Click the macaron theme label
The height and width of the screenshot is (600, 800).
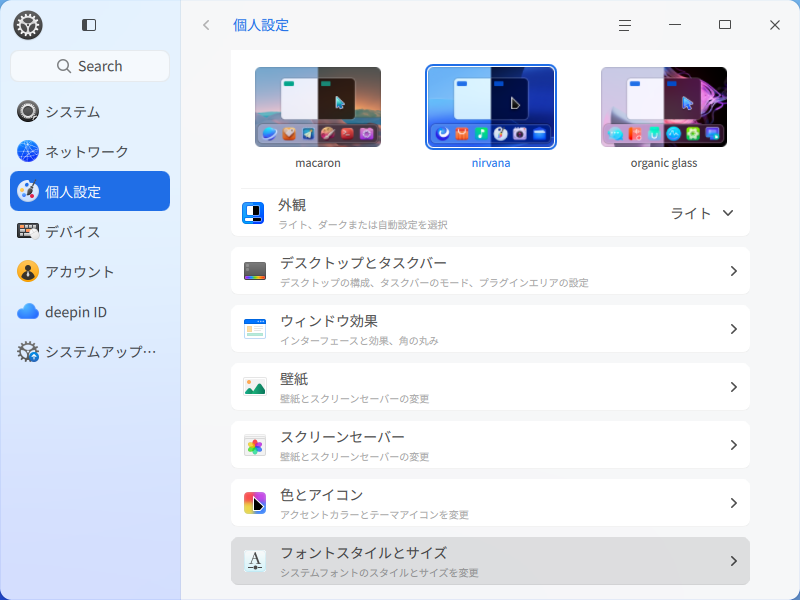pyautogui.click(x=317, y=163)
